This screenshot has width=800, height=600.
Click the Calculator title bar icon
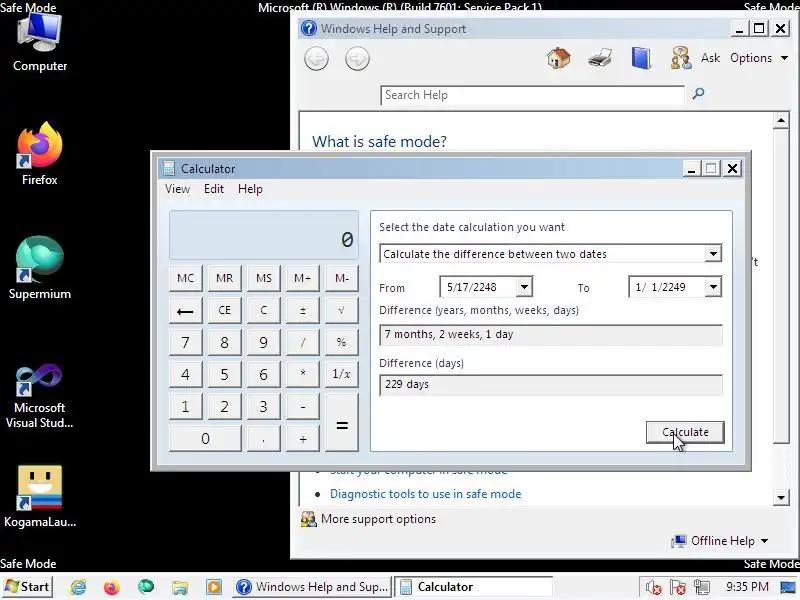click(x=169, y=168)
